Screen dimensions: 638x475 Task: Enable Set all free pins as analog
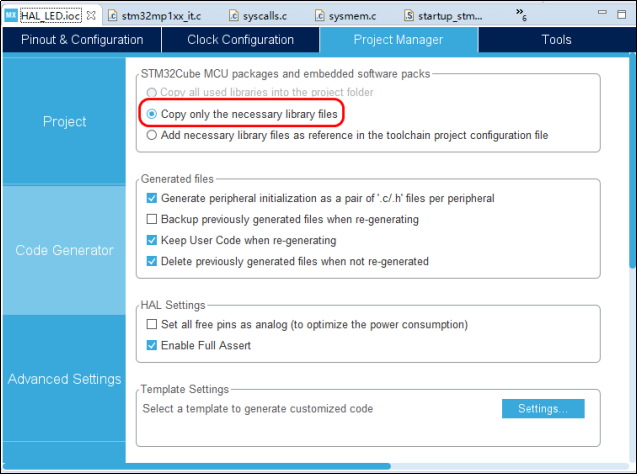(x=152, y=324)
